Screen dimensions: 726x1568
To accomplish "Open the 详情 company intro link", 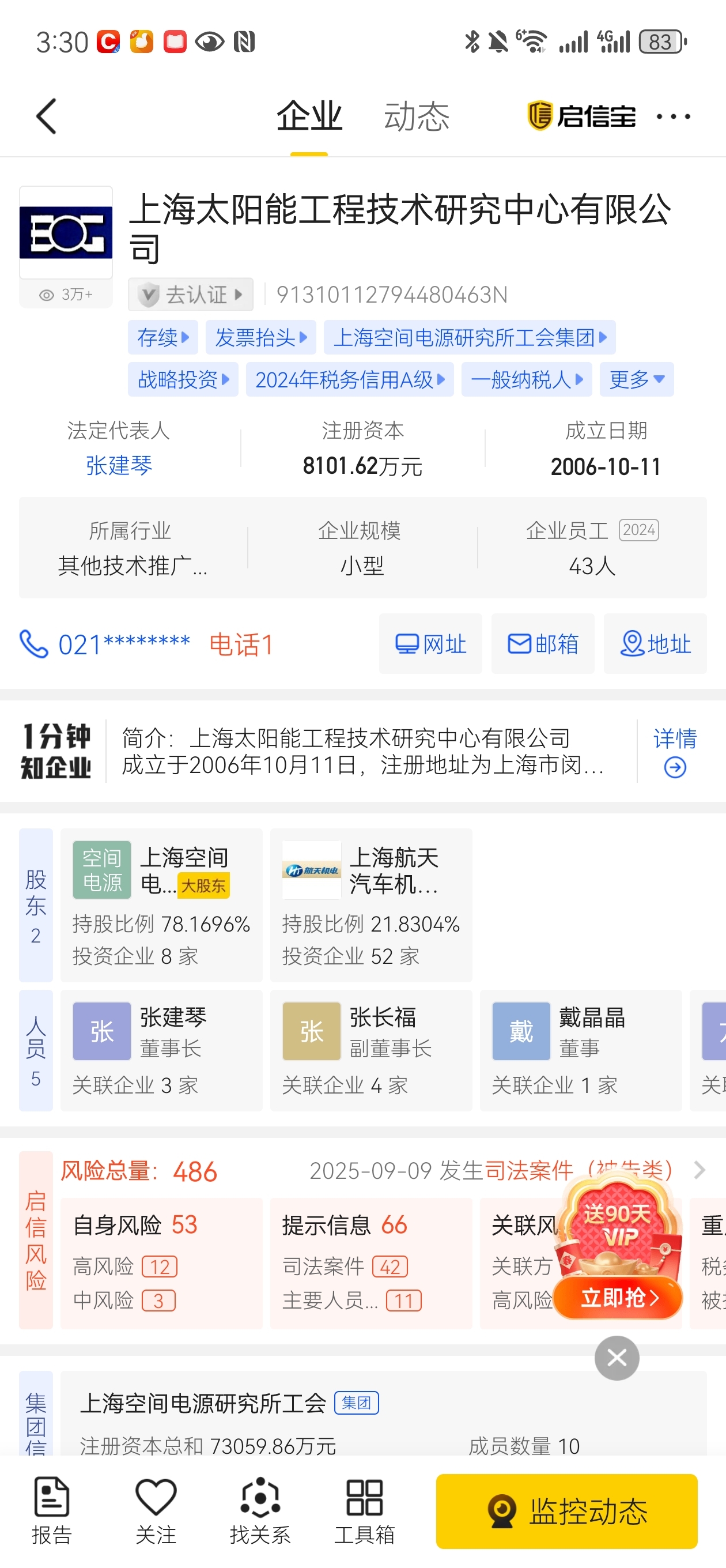I will click(675, 738).
